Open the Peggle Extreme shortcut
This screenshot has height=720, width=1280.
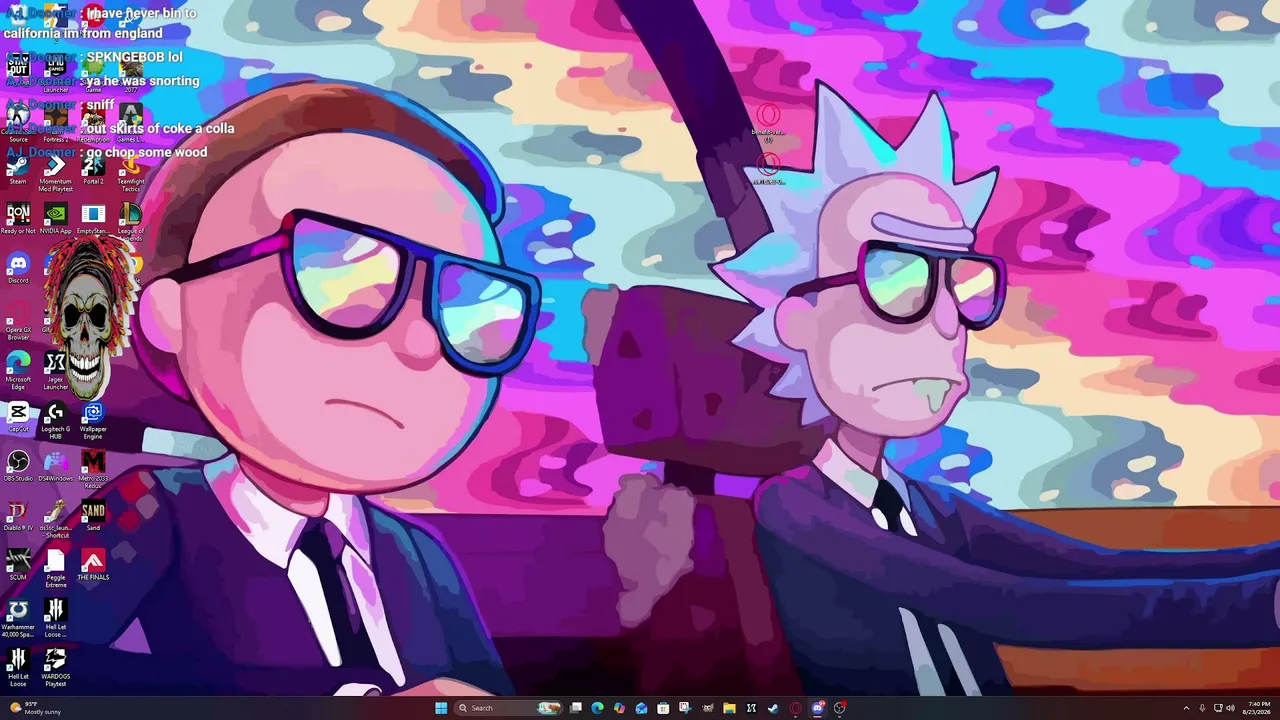click(x=55, y=569)
